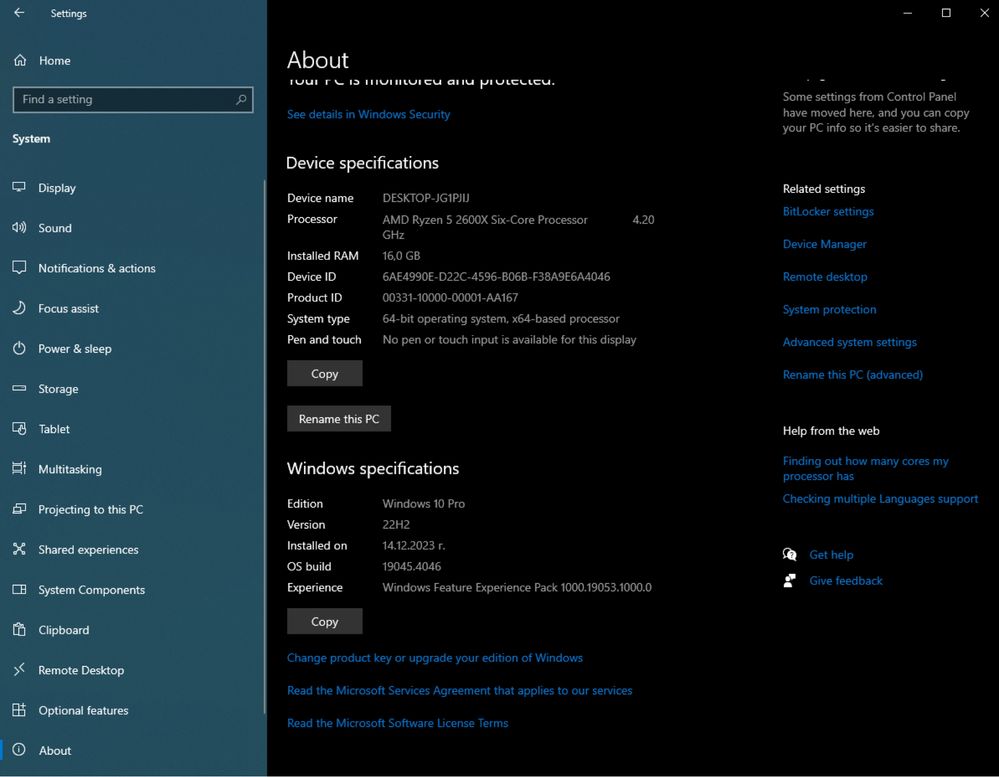Read the Microsoft Services Agreement link
Viewport: 999px width, 777px height.
click(x=459, y=690)
